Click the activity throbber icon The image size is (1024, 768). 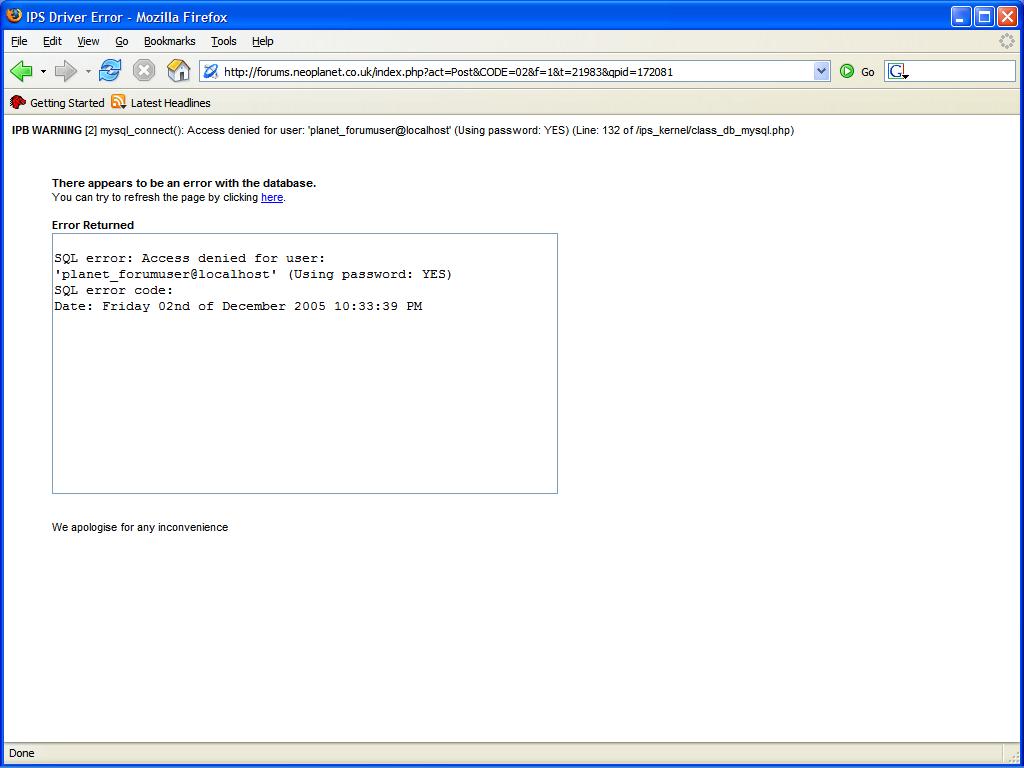point(1006,41)
